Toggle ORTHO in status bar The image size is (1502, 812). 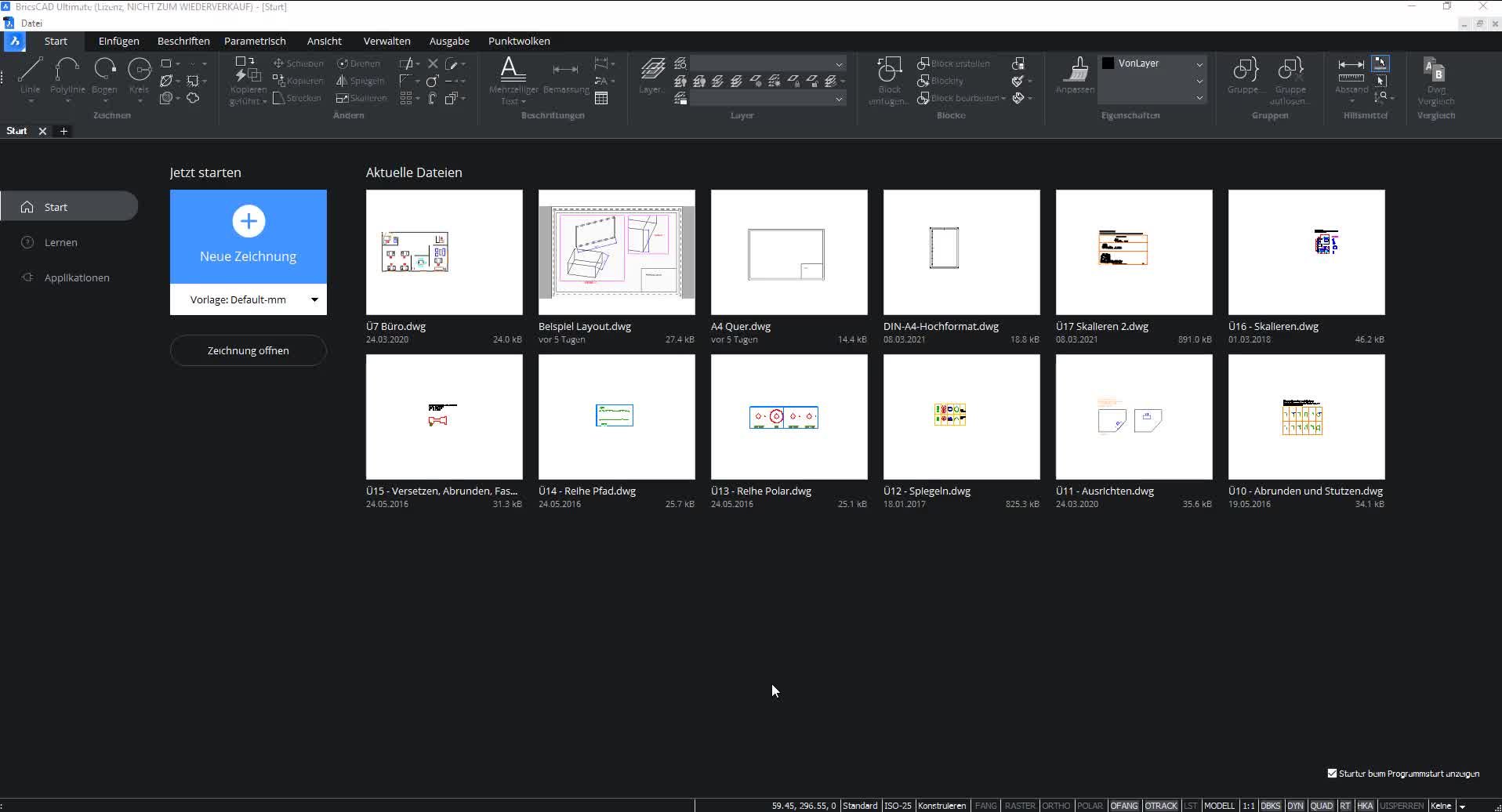(x=1056, y=806)
